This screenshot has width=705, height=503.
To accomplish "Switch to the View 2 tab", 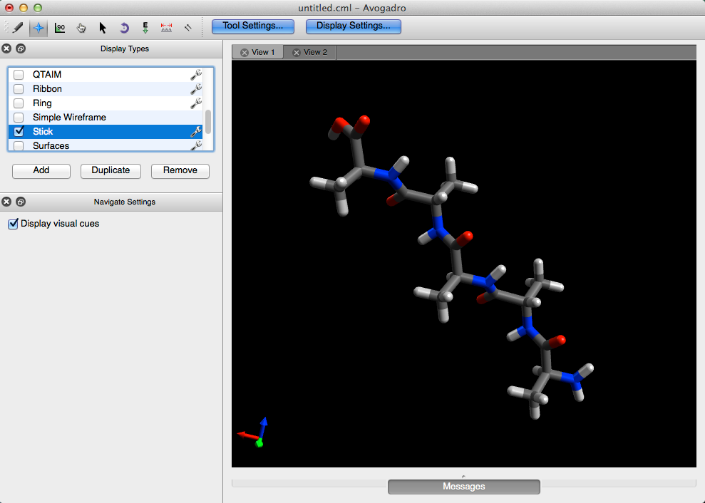I will coord(310,52).
